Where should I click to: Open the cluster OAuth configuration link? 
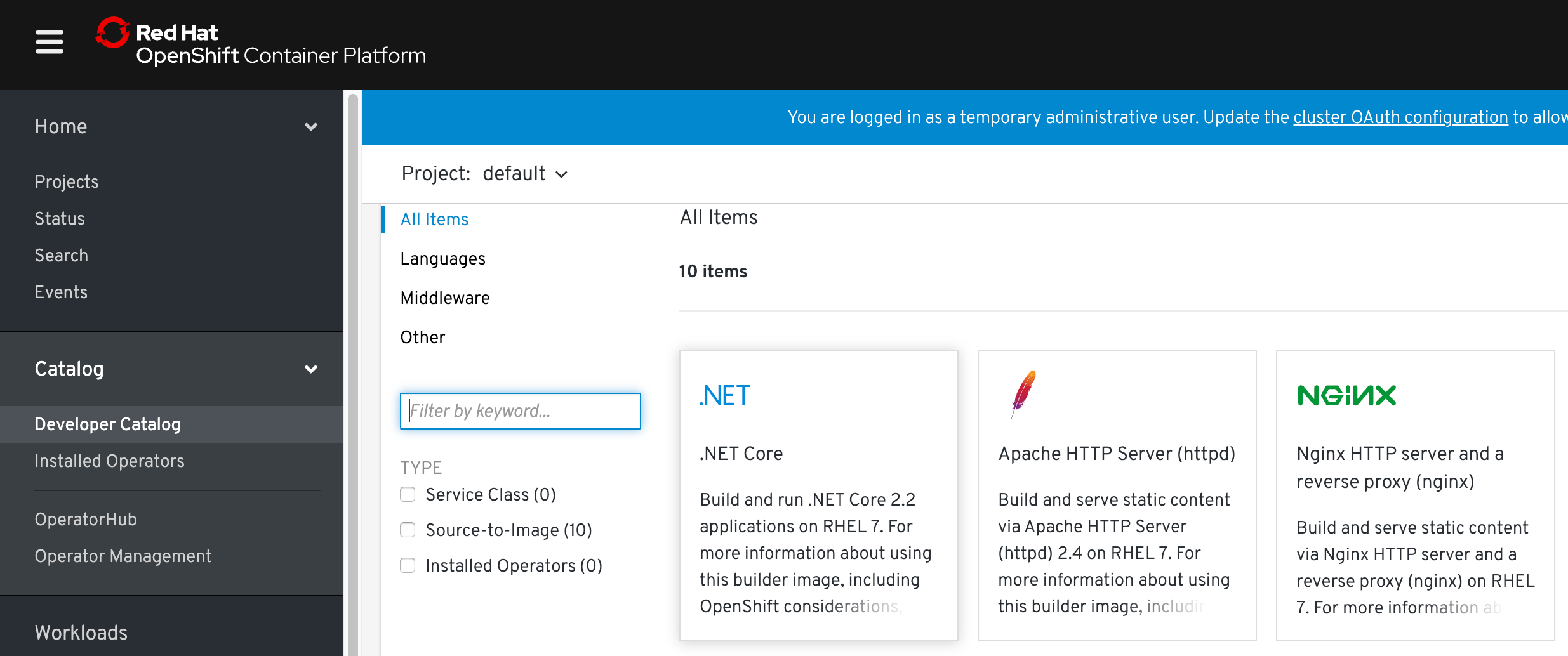pos(1400,117)
